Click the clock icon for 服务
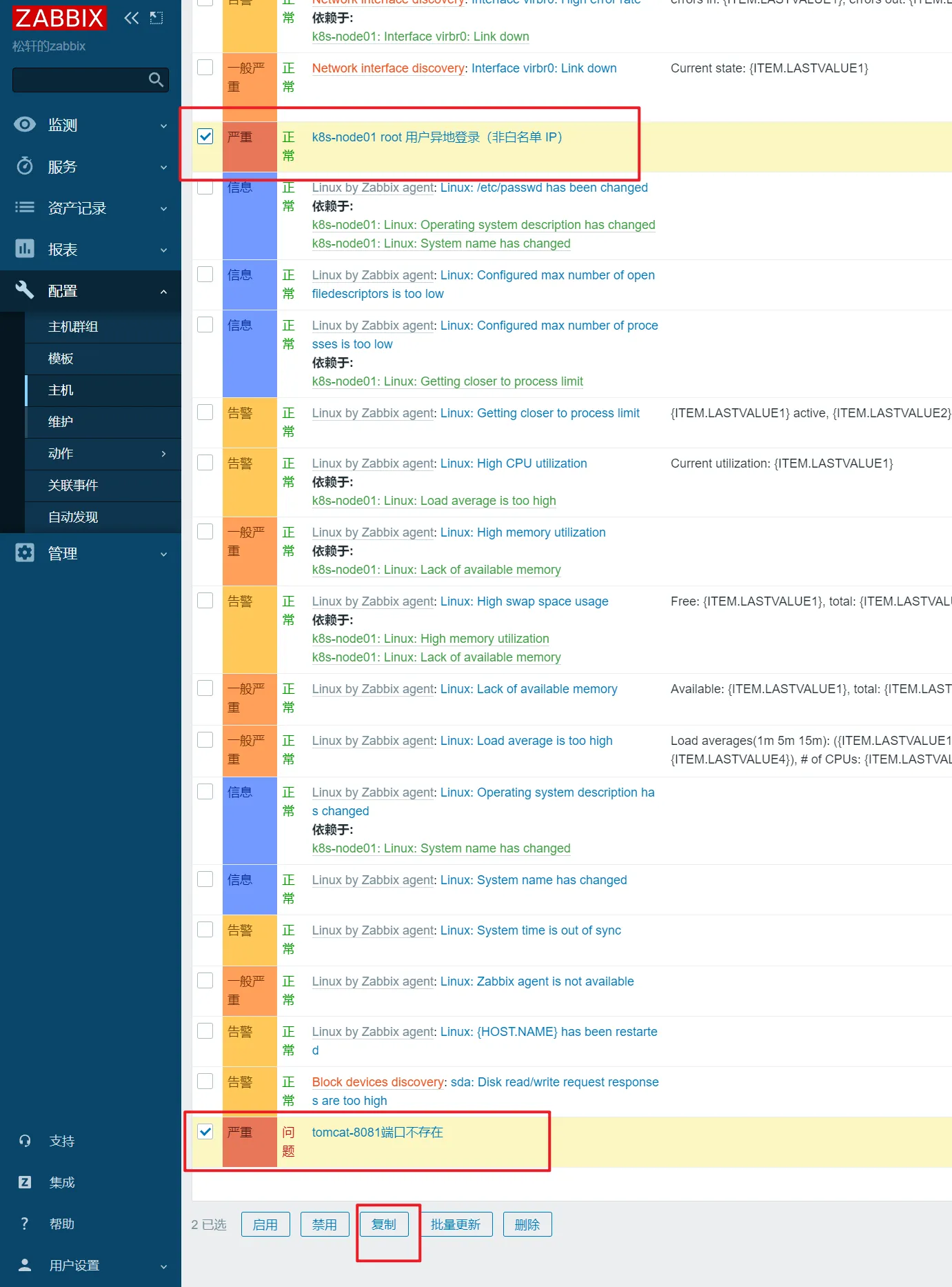The height and width of the screenshot is (1287, 952). [25, 166]
